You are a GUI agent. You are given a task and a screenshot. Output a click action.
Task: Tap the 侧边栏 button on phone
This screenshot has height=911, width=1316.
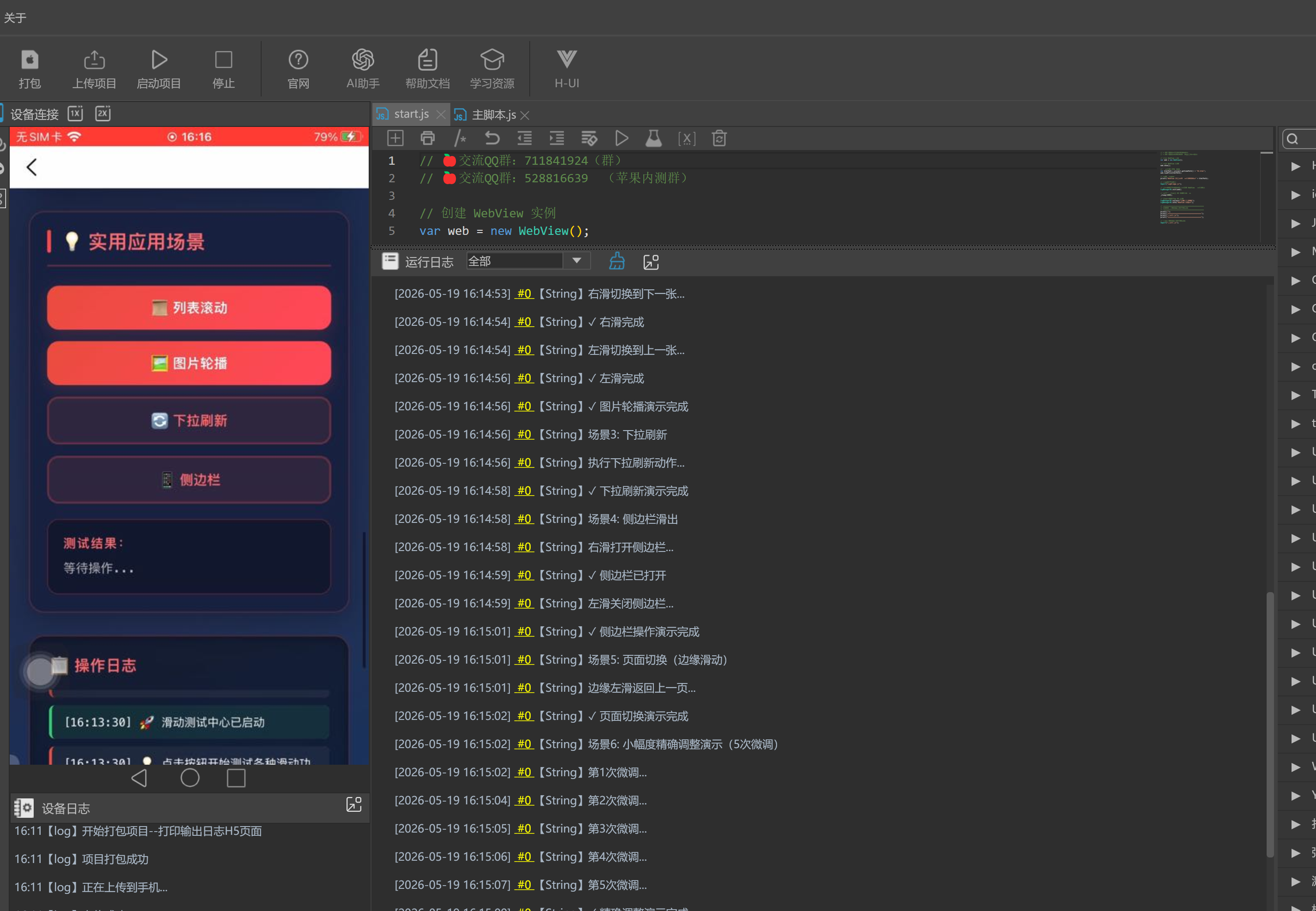[189, 479]
